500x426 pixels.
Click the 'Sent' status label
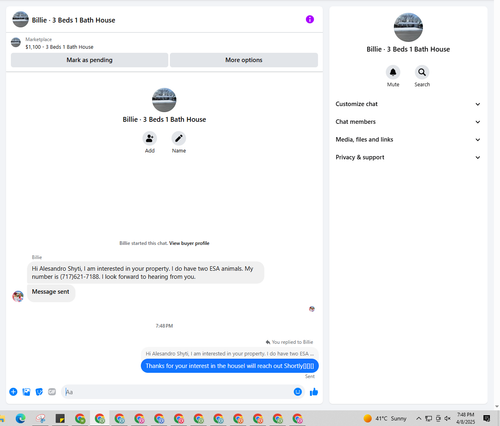[310, 376]
